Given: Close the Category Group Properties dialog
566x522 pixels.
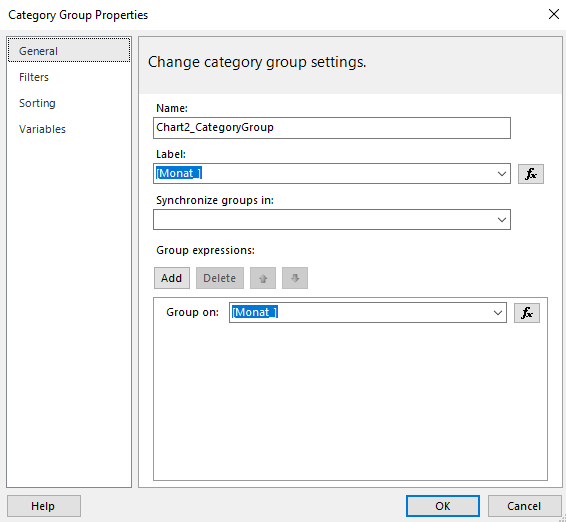Looking at the screenshot, I should [554, 14].
